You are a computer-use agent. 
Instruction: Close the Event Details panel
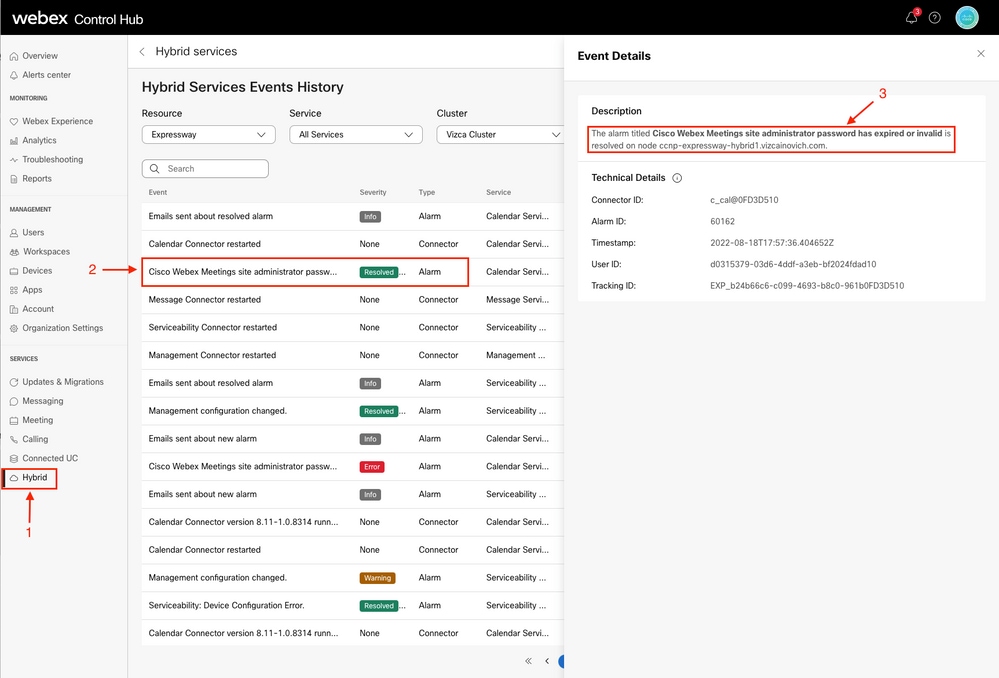[980, 54]
